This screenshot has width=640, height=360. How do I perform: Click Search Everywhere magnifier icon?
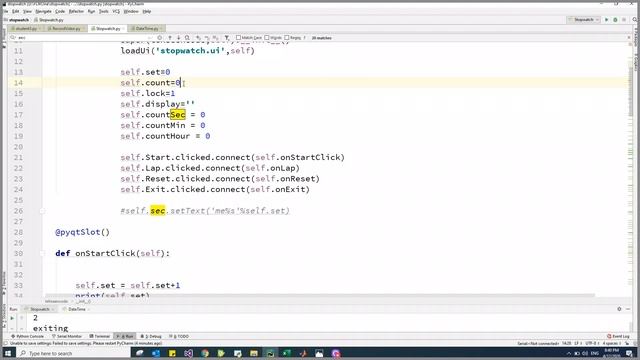tap(635, 20)
